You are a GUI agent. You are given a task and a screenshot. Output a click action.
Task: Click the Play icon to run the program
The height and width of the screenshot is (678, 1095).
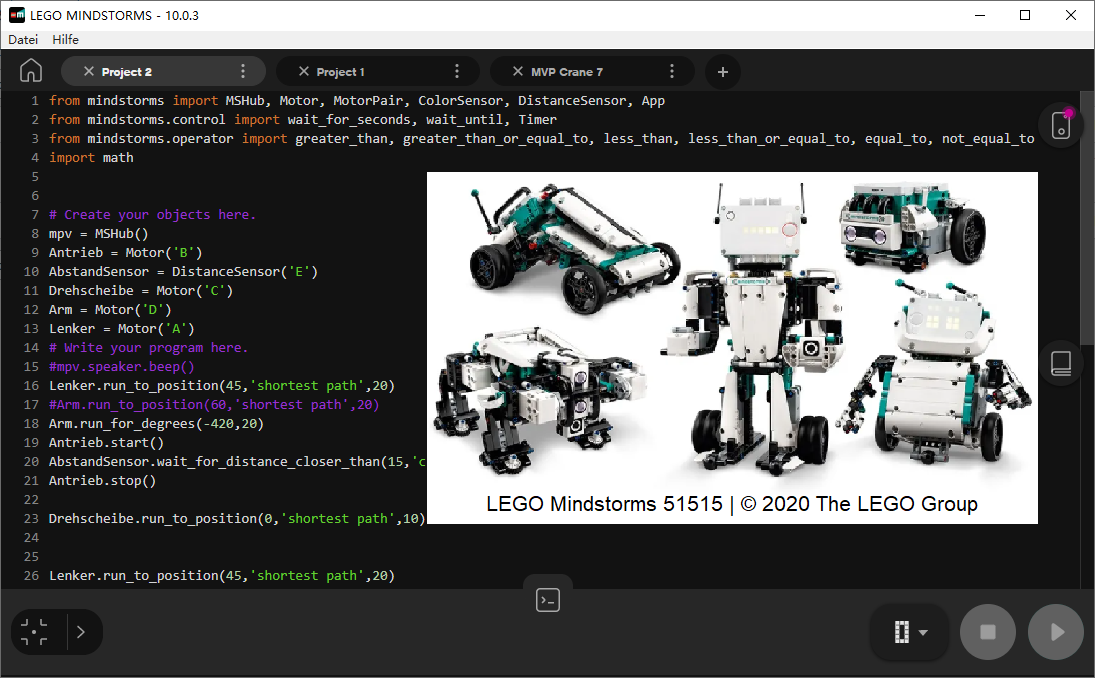[1055, 631]
